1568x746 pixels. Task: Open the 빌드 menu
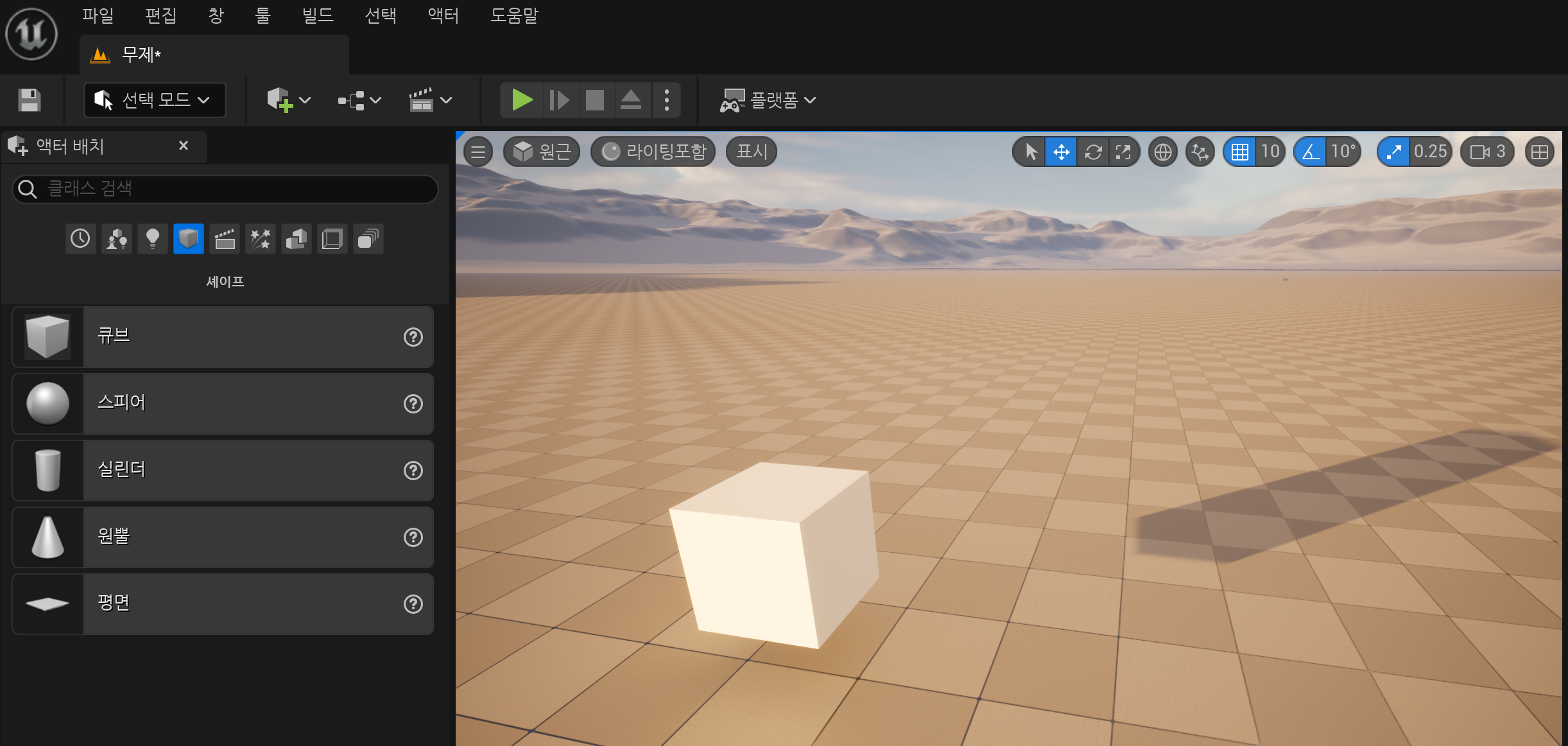coord(317,15)
